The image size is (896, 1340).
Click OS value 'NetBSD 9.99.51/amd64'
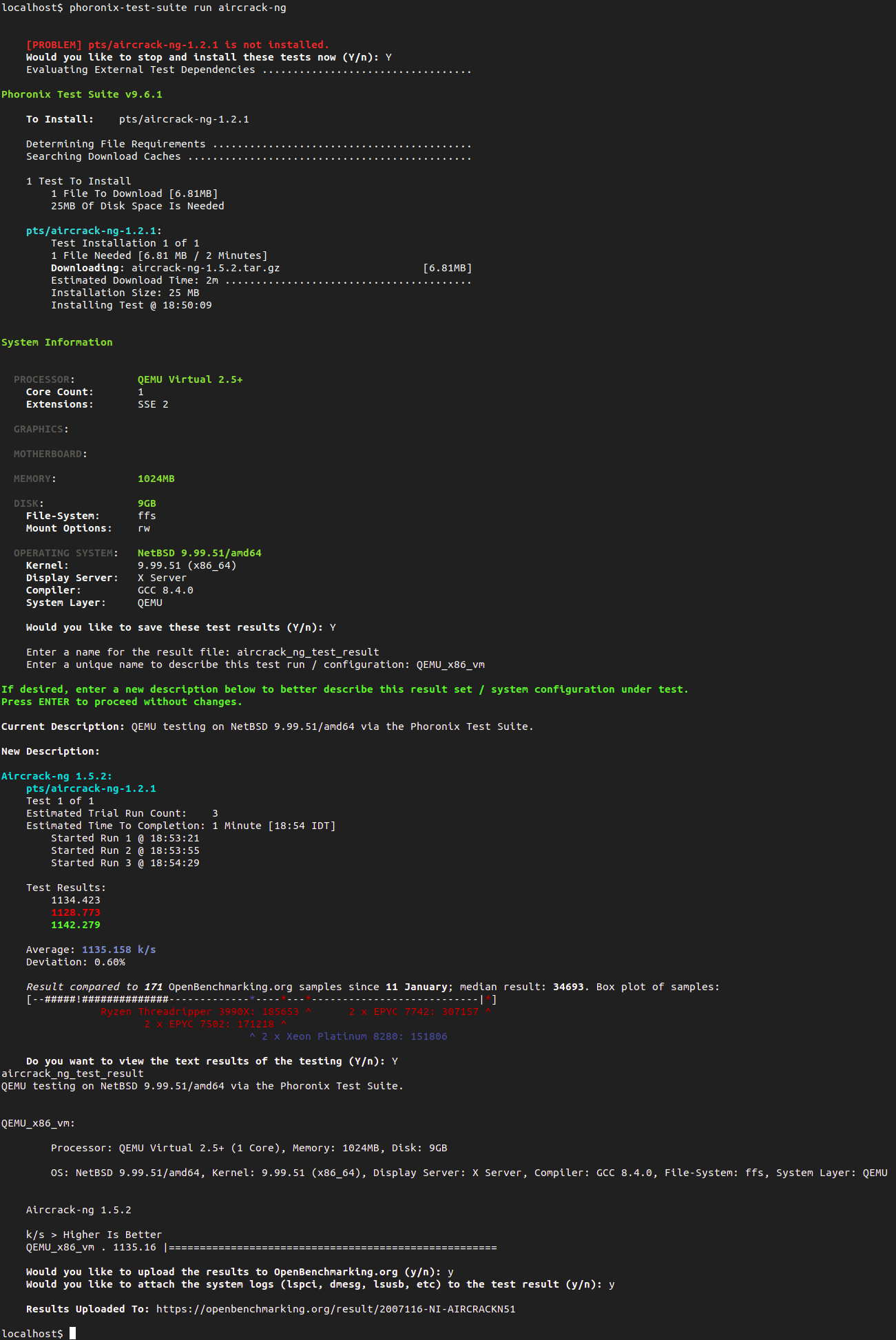(200, 554)
